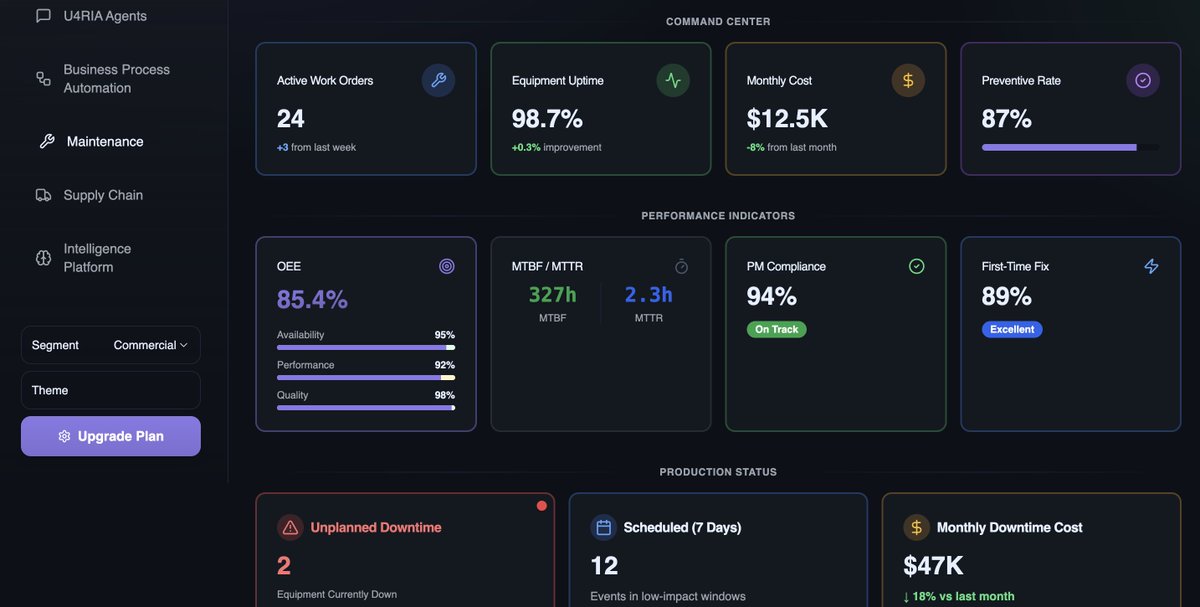Click the wrench icon next to Maintenance
The width and height of the screenshot is (1200, 607).
47,141
